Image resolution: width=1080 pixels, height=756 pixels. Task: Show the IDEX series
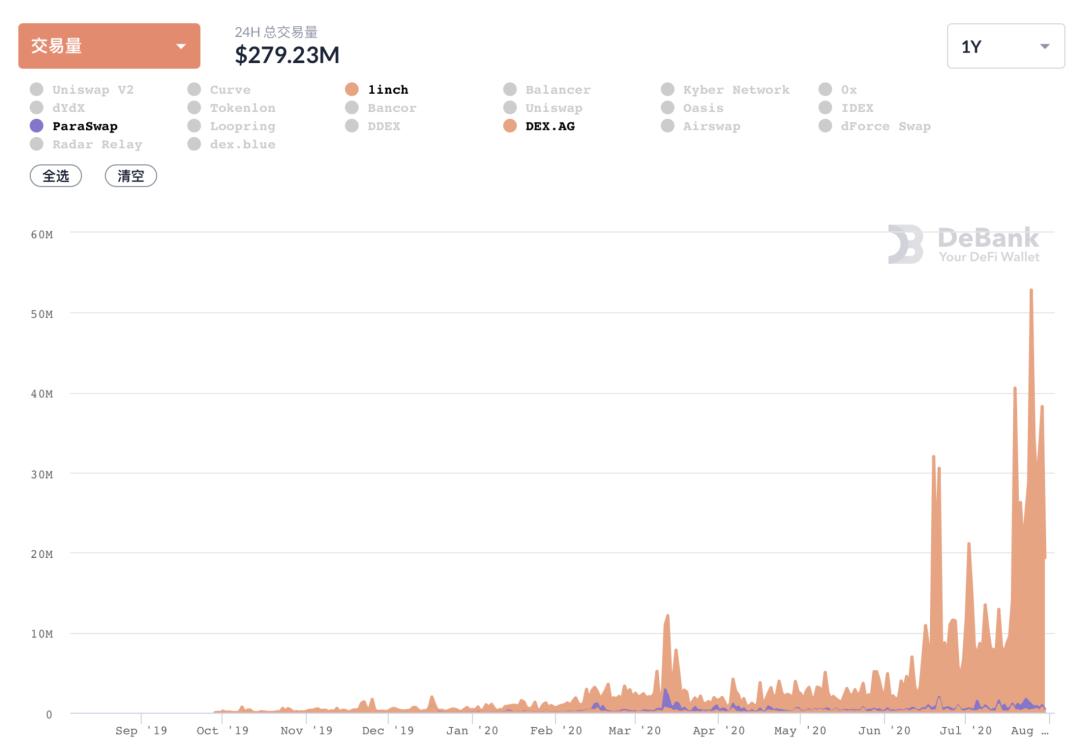[846, 107]
